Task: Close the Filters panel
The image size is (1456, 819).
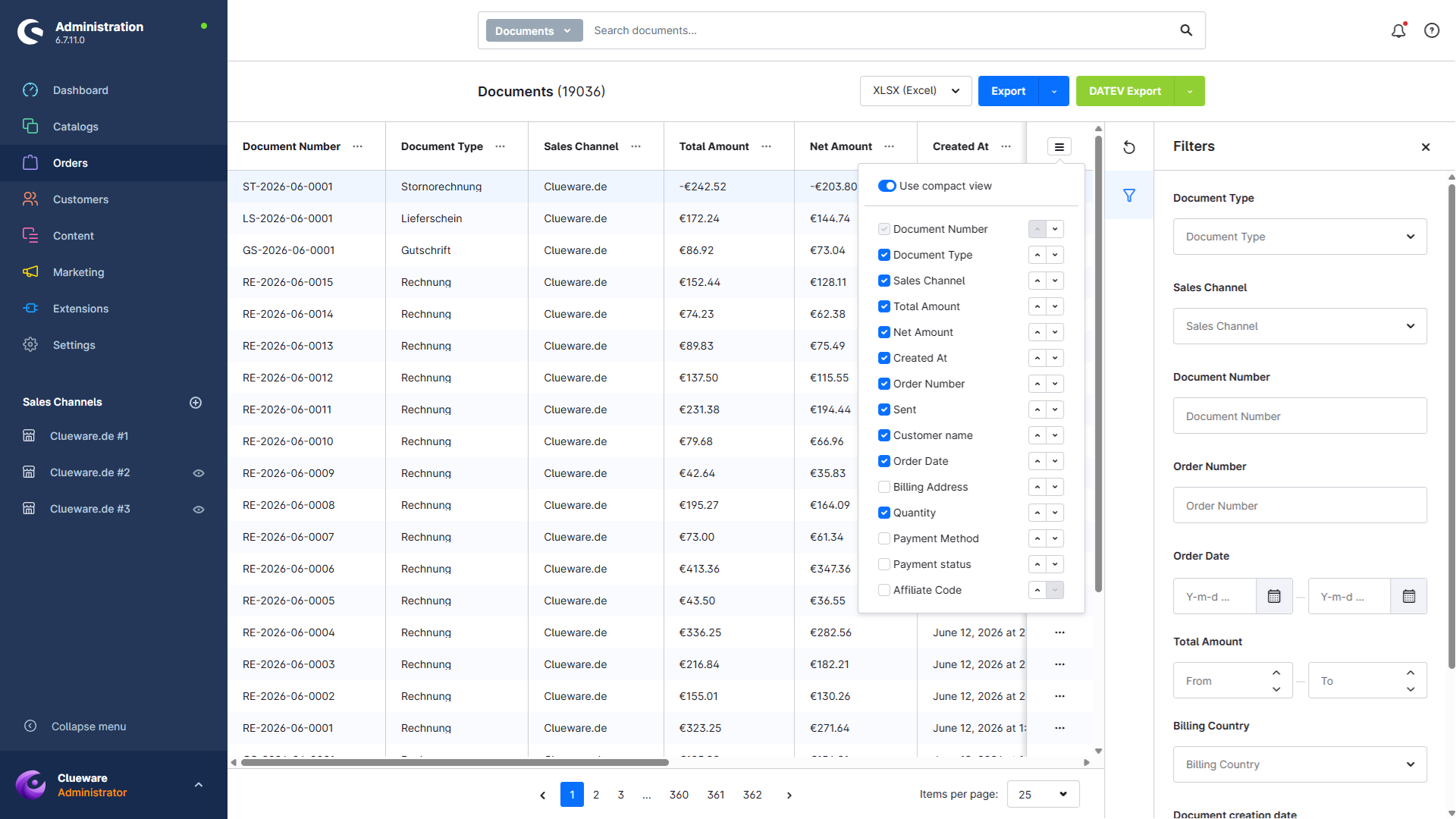Action: coord(1426,147)
